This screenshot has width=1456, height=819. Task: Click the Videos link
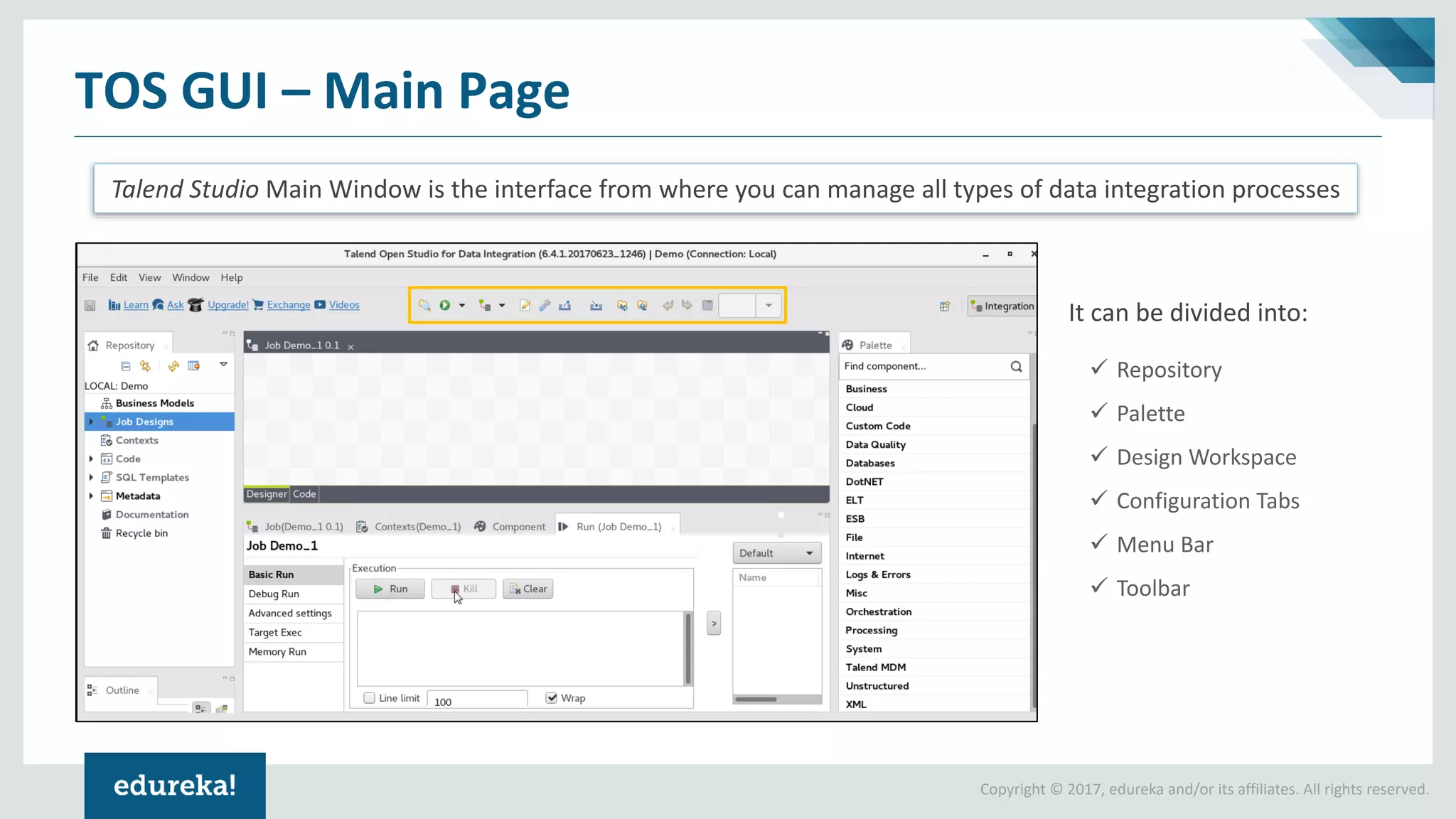pyautogui.click(x=344, y=305)
